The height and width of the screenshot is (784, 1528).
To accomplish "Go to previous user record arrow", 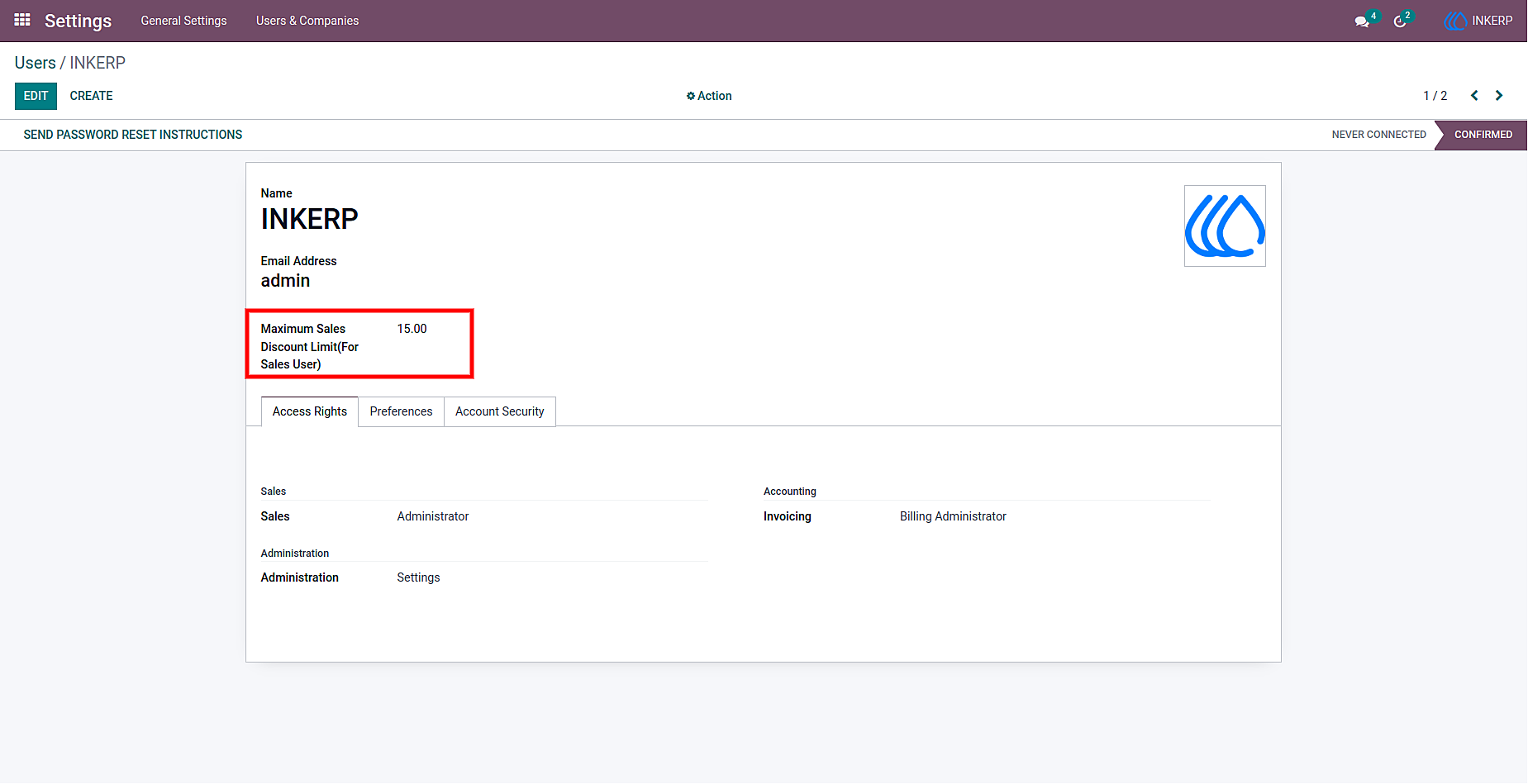I will (x=1474, y=96).
